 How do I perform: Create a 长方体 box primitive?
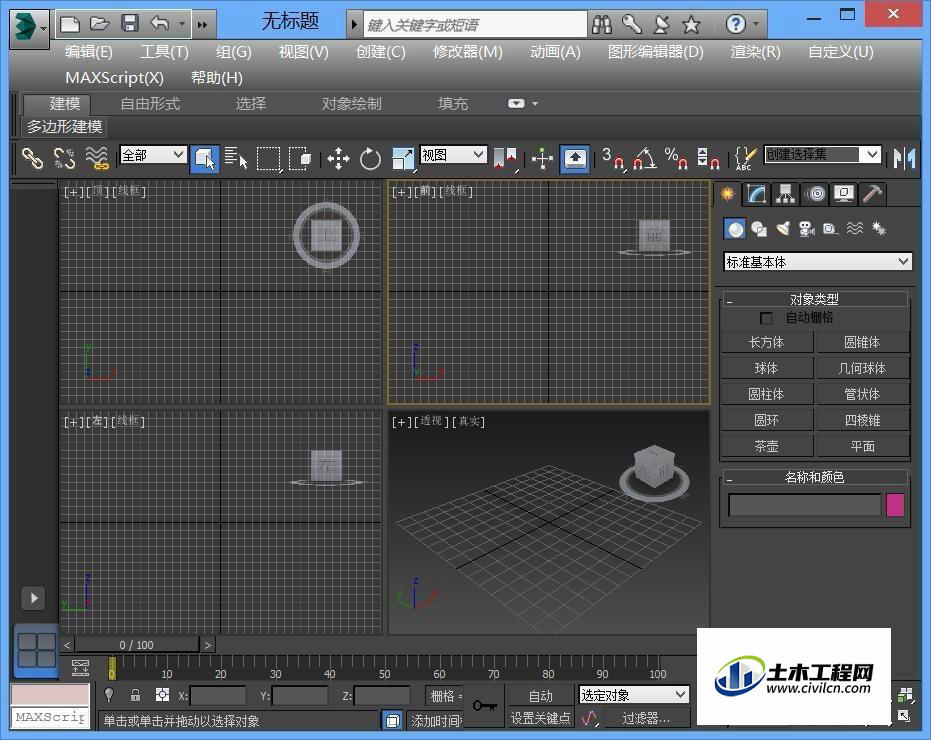pyautogui.click(x=767, y=342)
